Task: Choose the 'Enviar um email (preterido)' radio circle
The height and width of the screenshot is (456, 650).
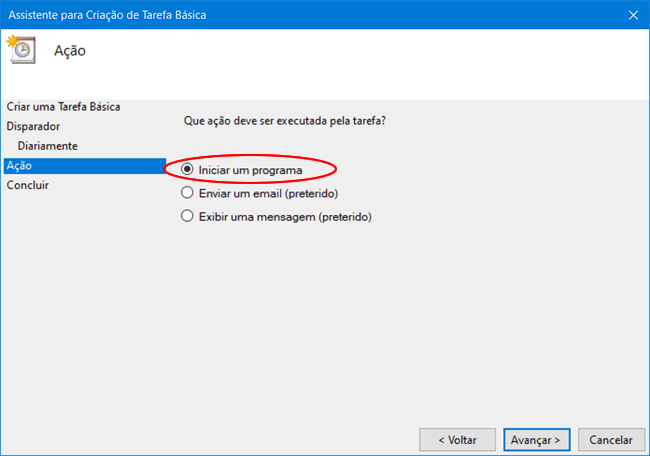Action: 187,192
